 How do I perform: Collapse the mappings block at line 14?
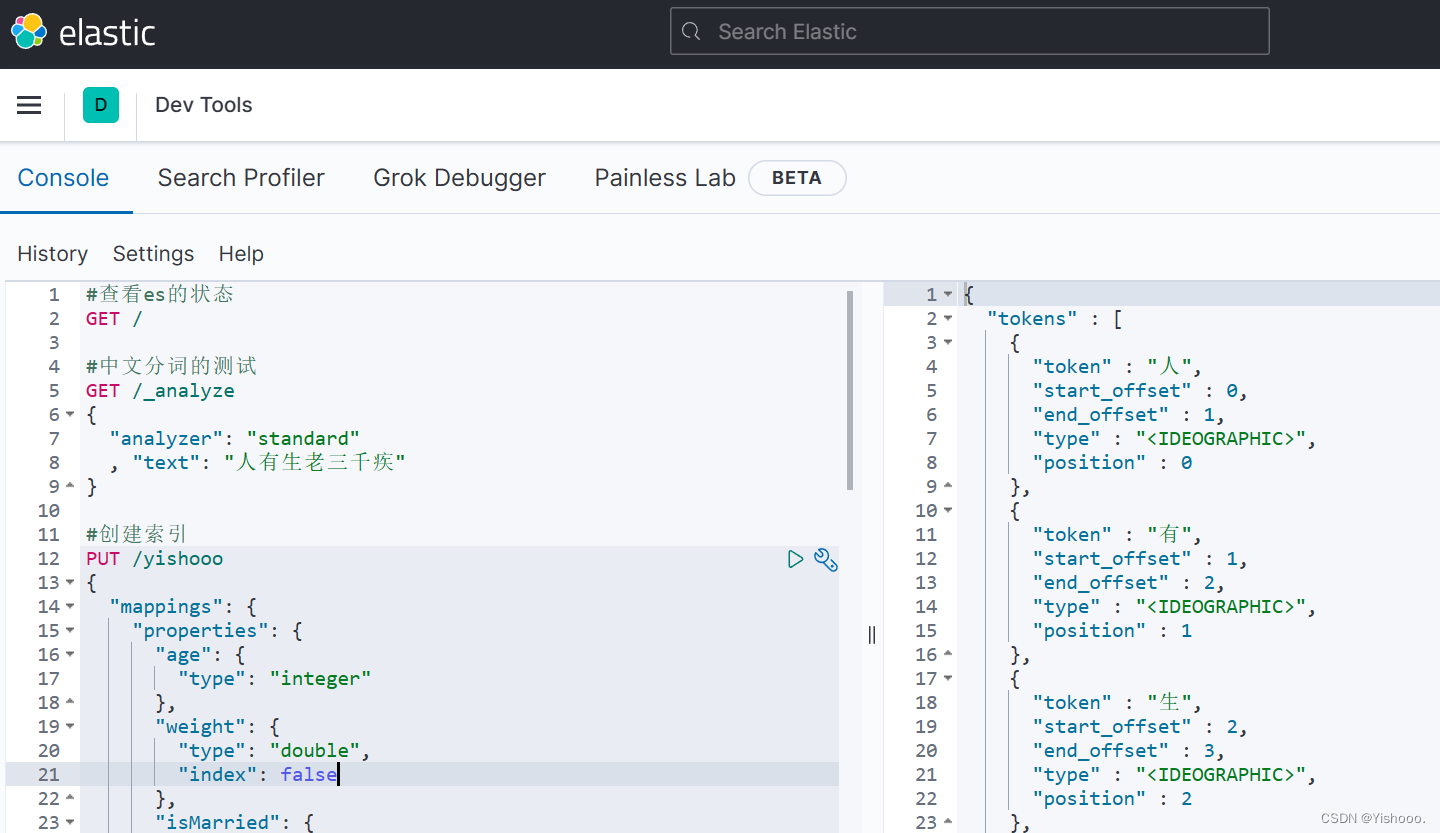tap(70, 607)
